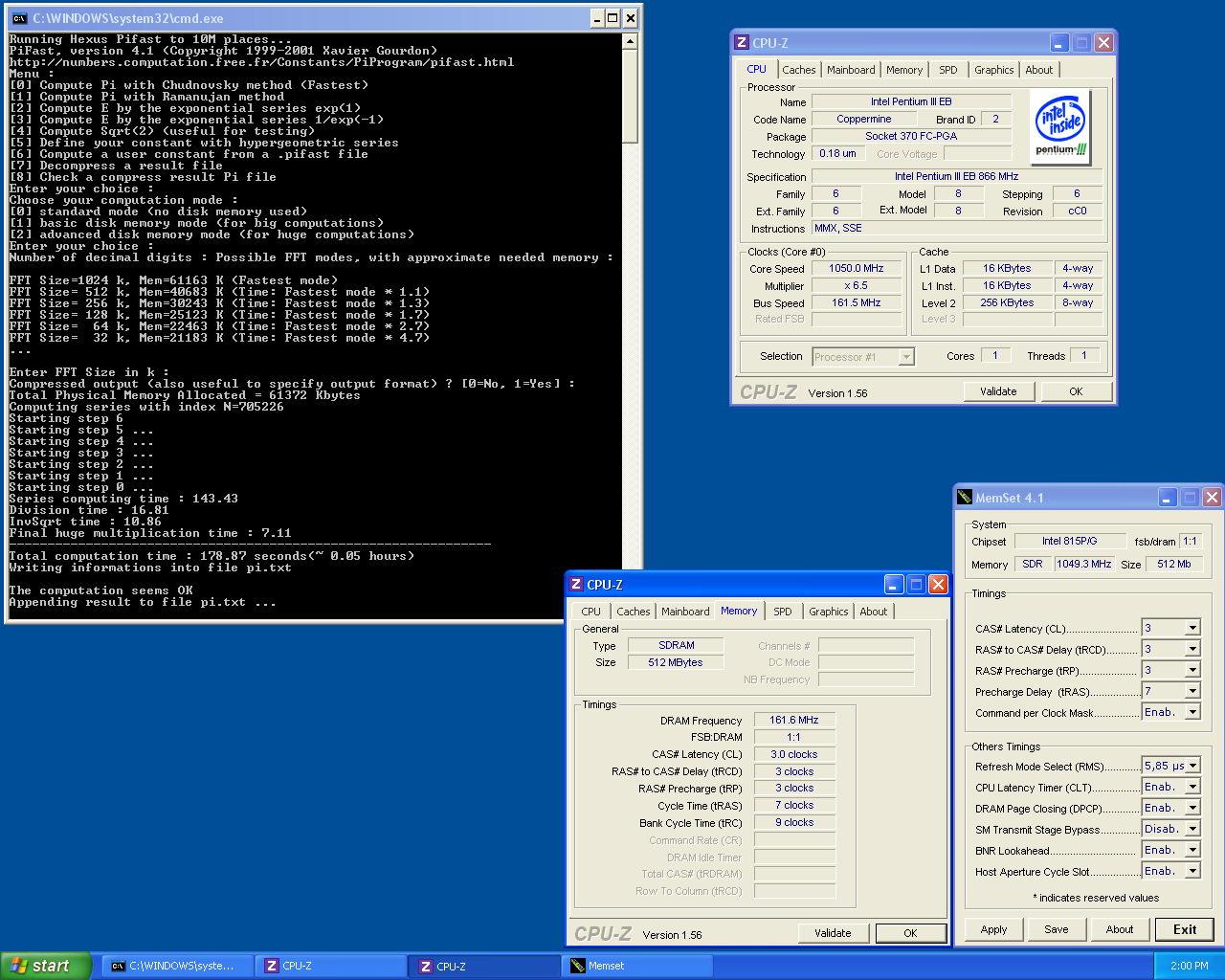Select the CPU tab in top CPU-Z window
The image size is (1225, 980).
(756, 69)
